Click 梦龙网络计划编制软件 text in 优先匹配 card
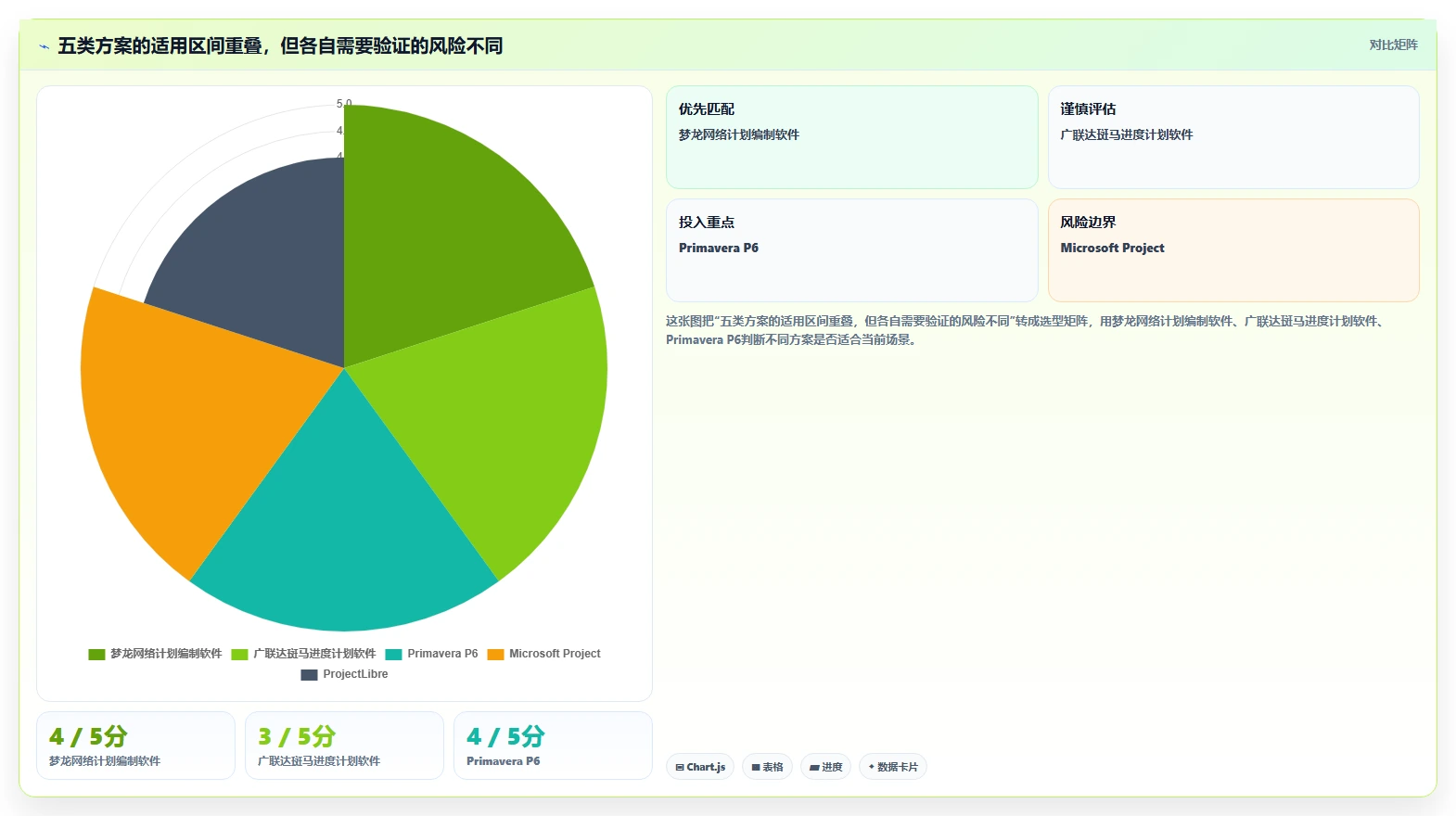 (739, 134)
